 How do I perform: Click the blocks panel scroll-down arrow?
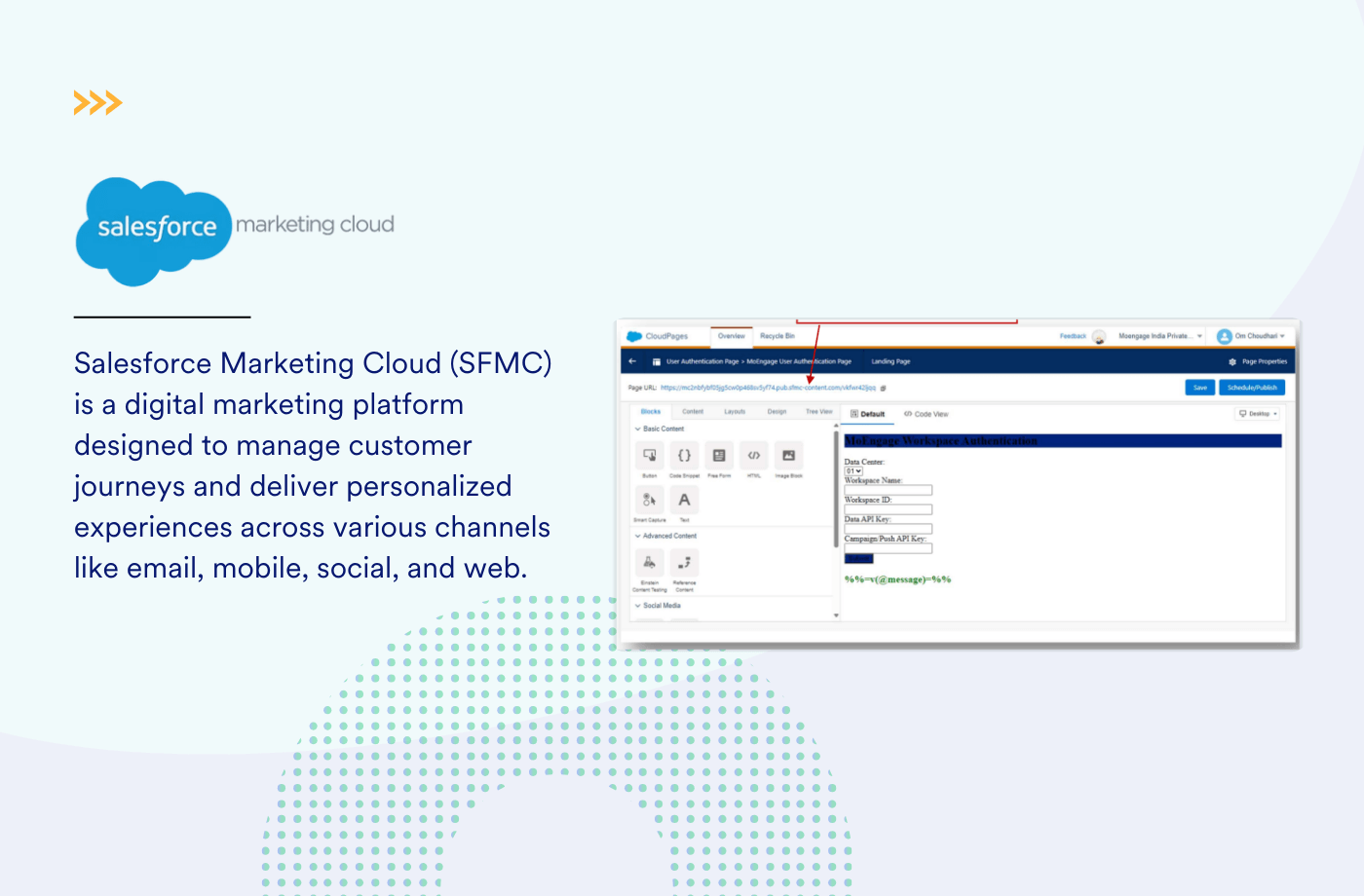836,616
